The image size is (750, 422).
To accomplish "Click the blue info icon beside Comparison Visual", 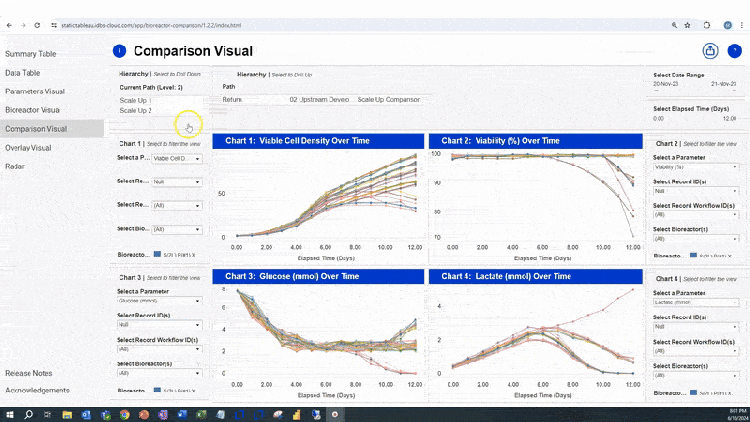I will [x=119, y=51].
